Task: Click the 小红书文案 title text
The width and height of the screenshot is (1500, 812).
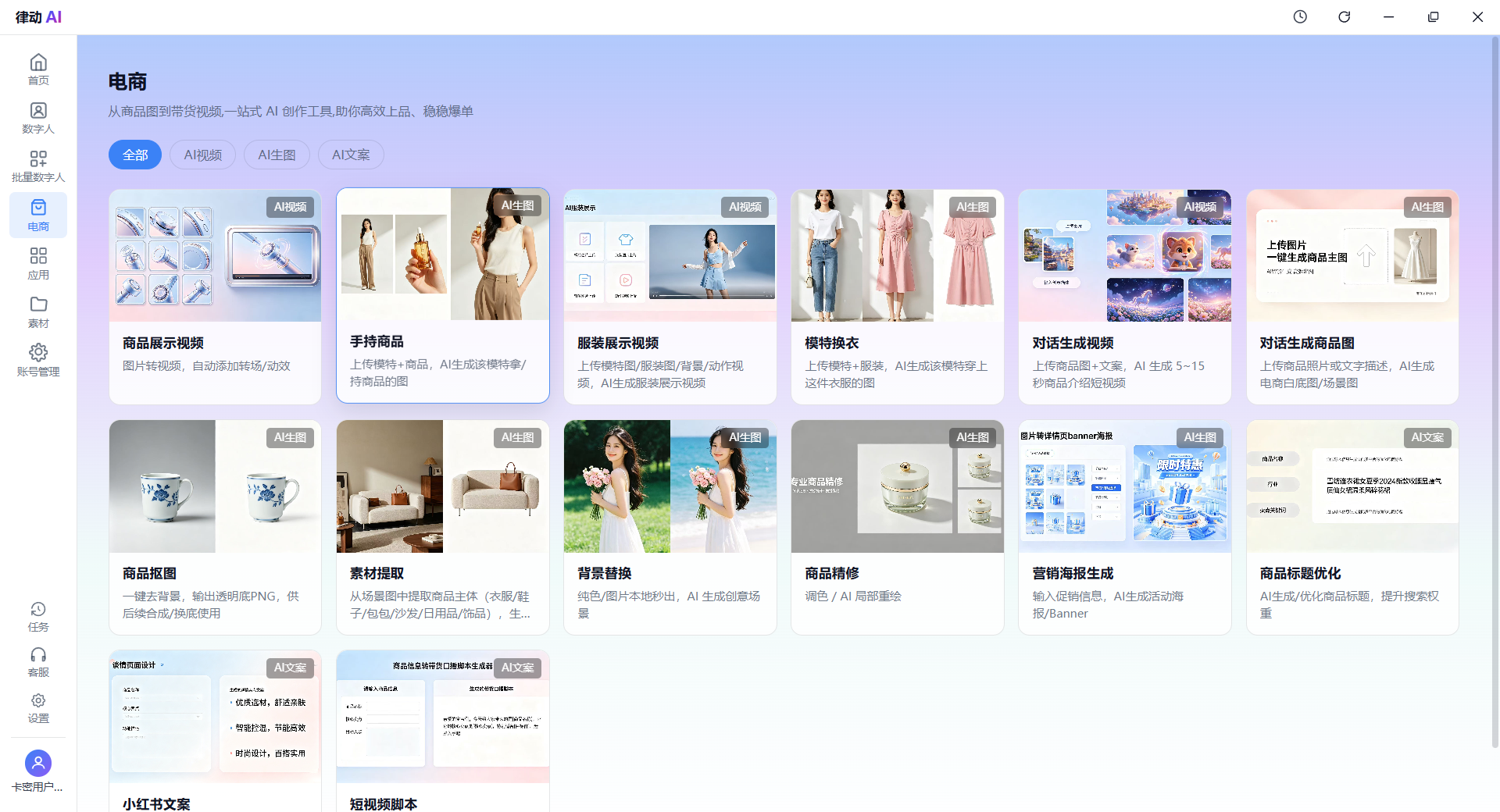Action: pos(156,803)
